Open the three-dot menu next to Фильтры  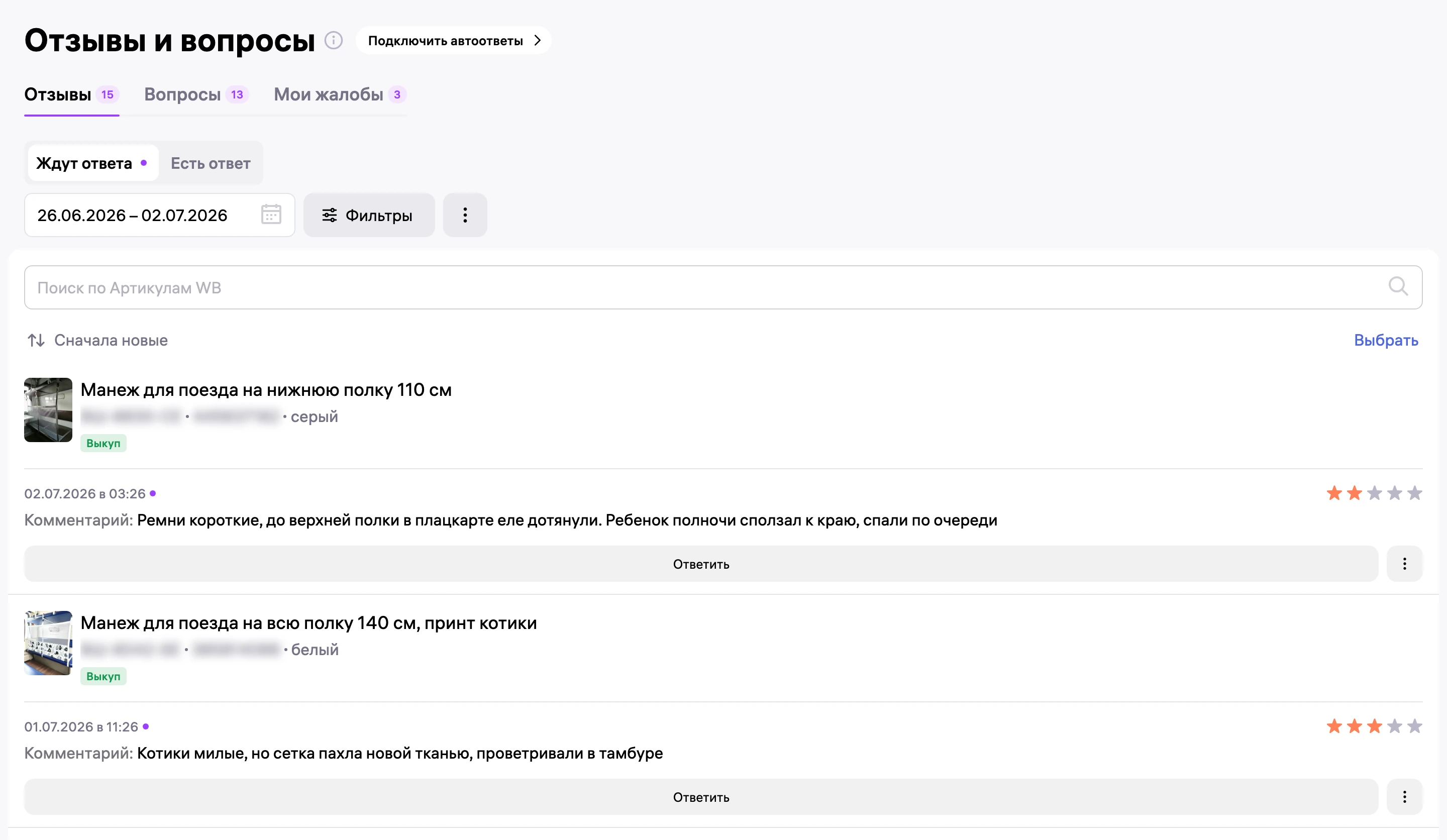(465, 216)
